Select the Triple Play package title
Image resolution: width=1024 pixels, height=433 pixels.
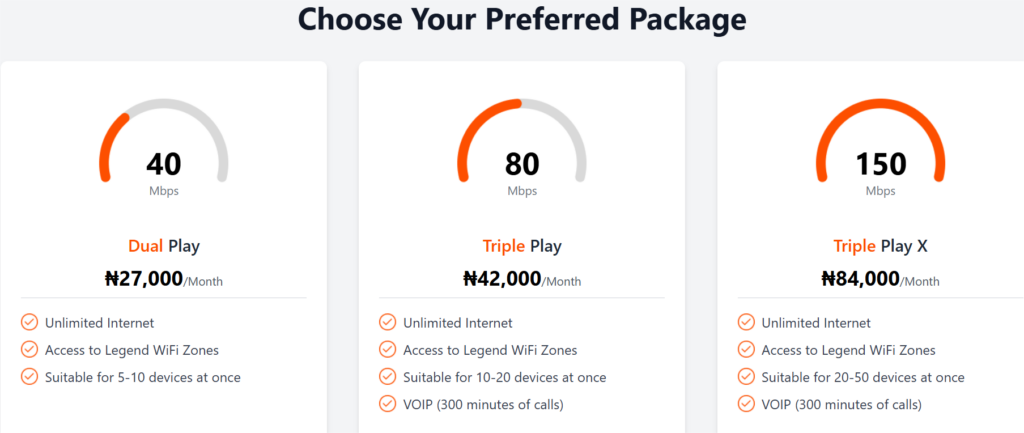click(522, 246)
